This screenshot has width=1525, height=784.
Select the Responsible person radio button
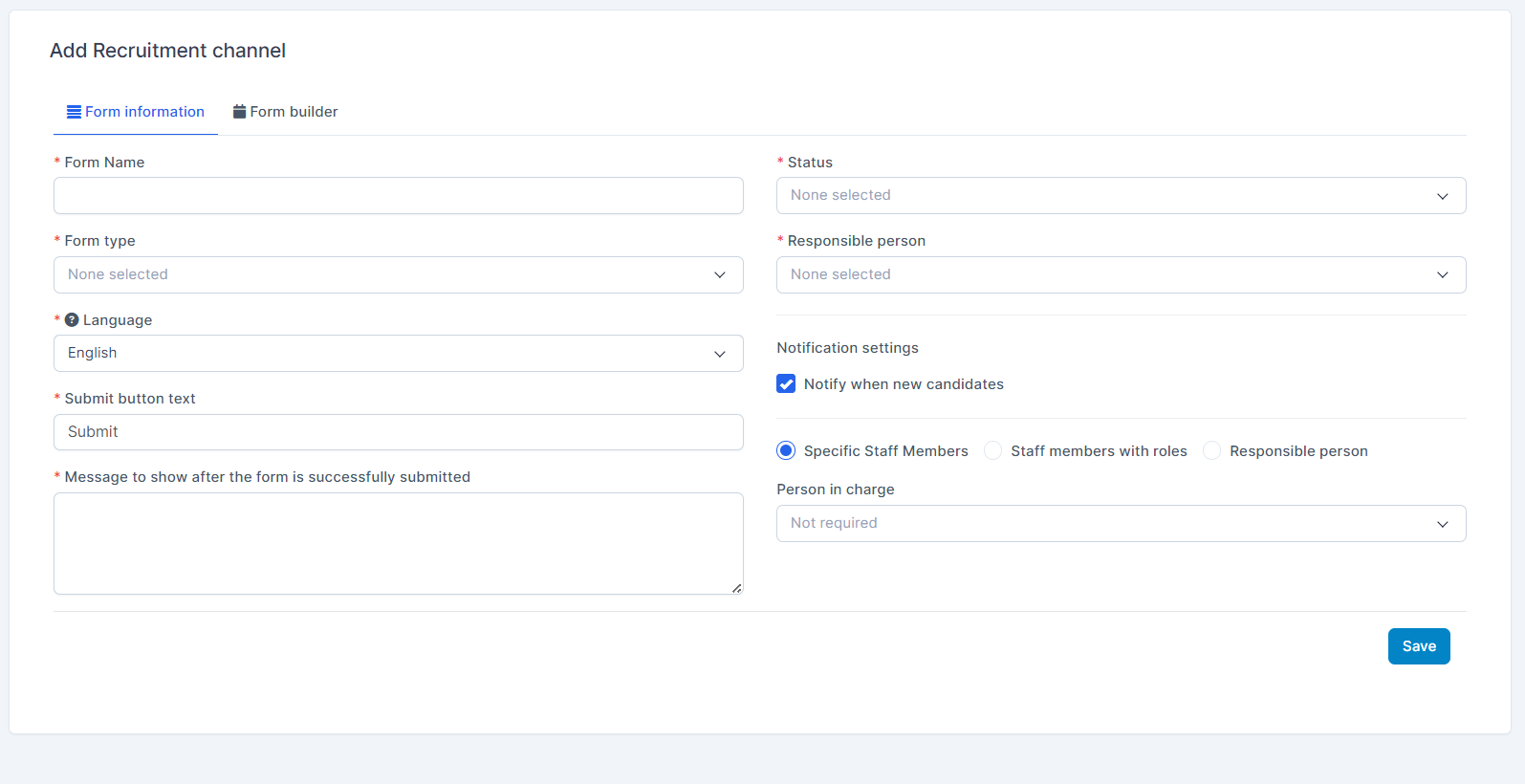click(x=1212, y=451)
